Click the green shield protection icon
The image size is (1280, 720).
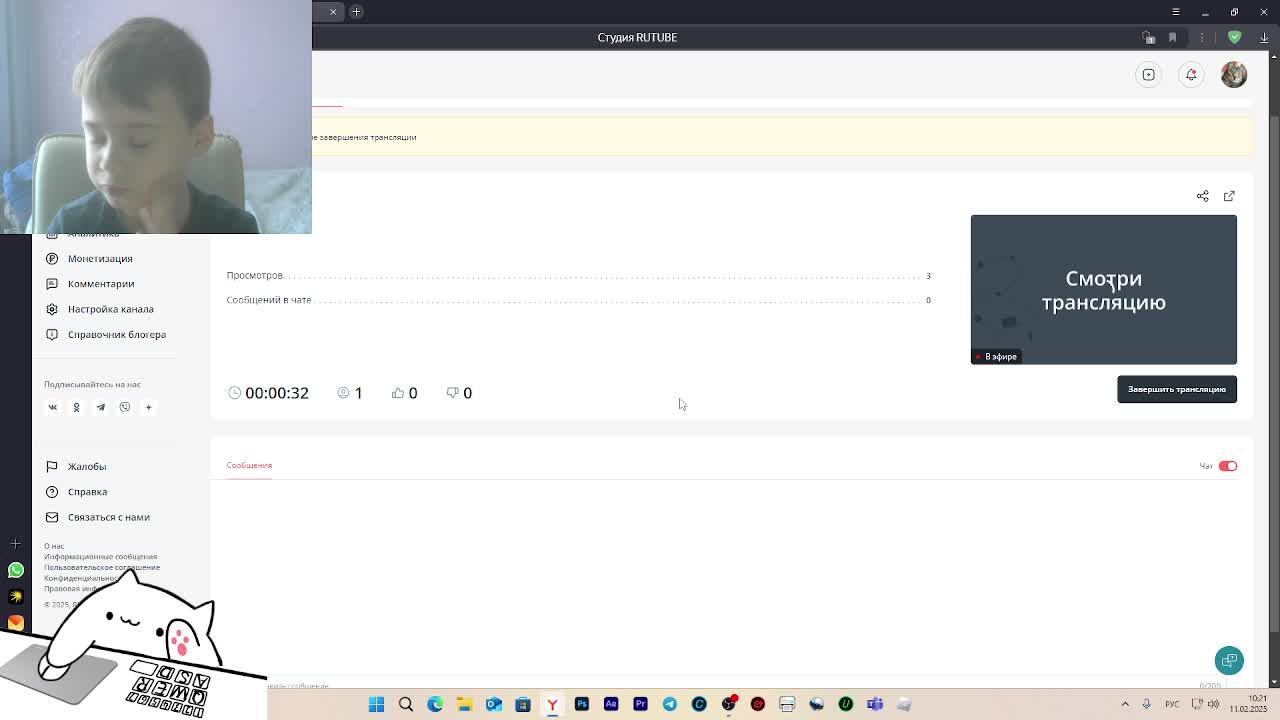(x=1235, y=37)
